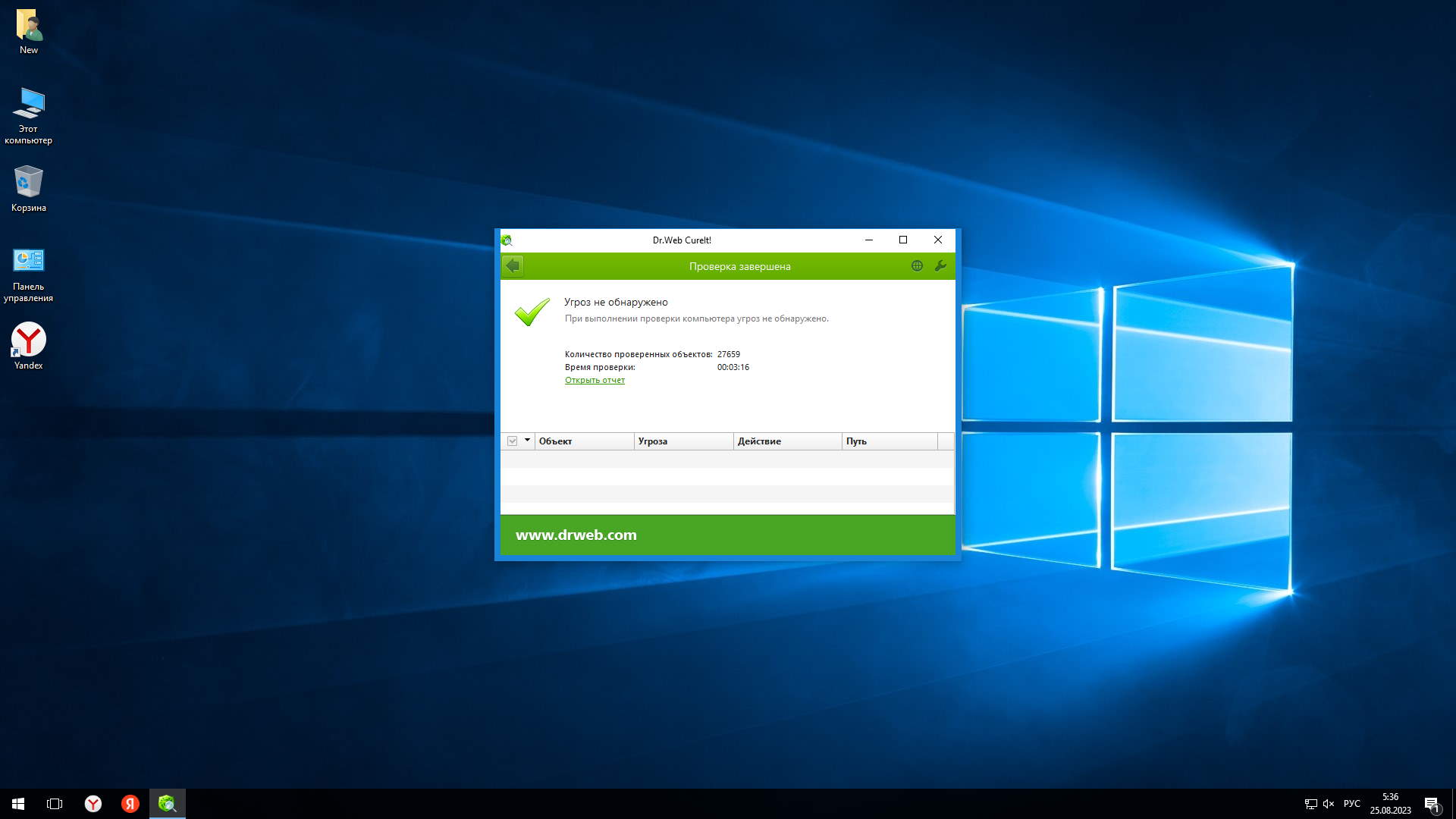Launch Yandex Browser from taskbar
The height and width of the screenshot is (819, 1456).
point(93,804)
